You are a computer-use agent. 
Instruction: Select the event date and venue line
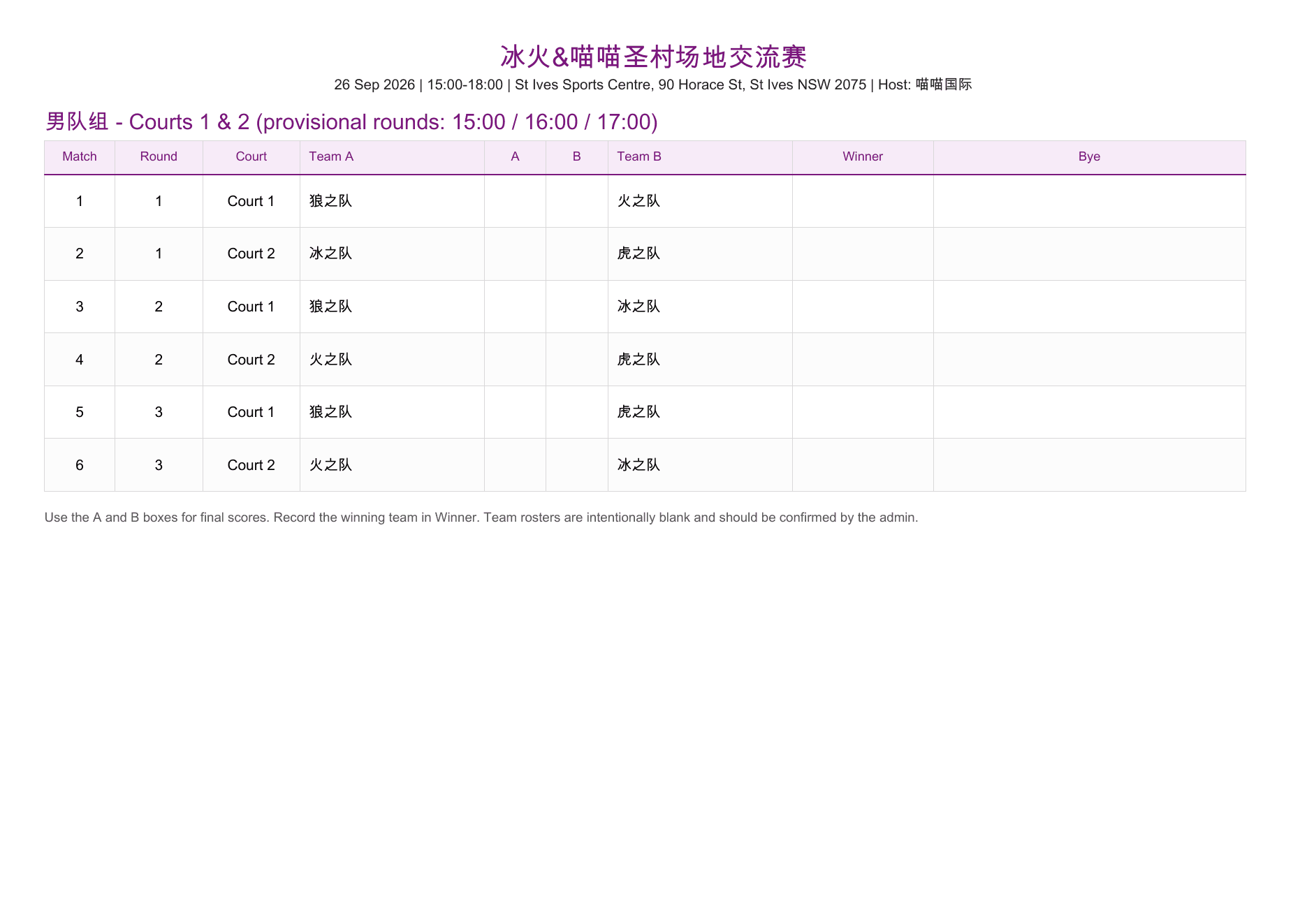pyautogui.click(x=653, y=85)
